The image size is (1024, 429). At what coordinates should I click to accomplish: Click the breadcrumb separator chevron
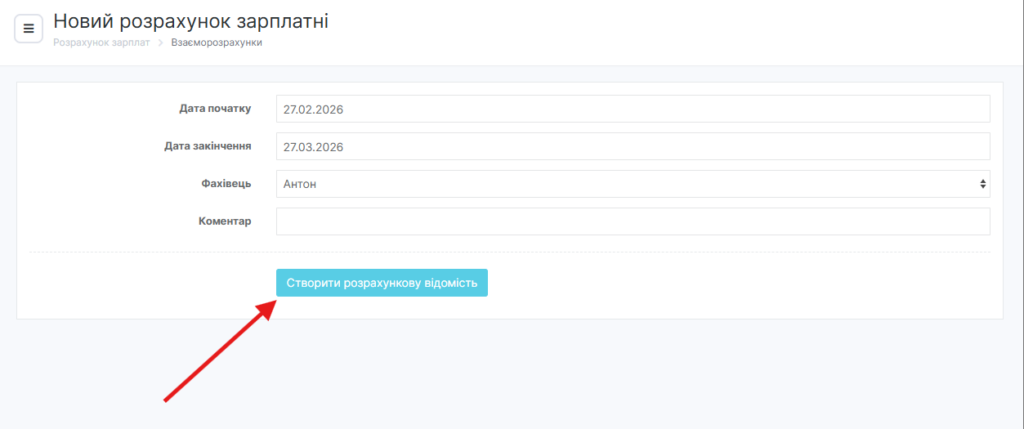point(160,43)
